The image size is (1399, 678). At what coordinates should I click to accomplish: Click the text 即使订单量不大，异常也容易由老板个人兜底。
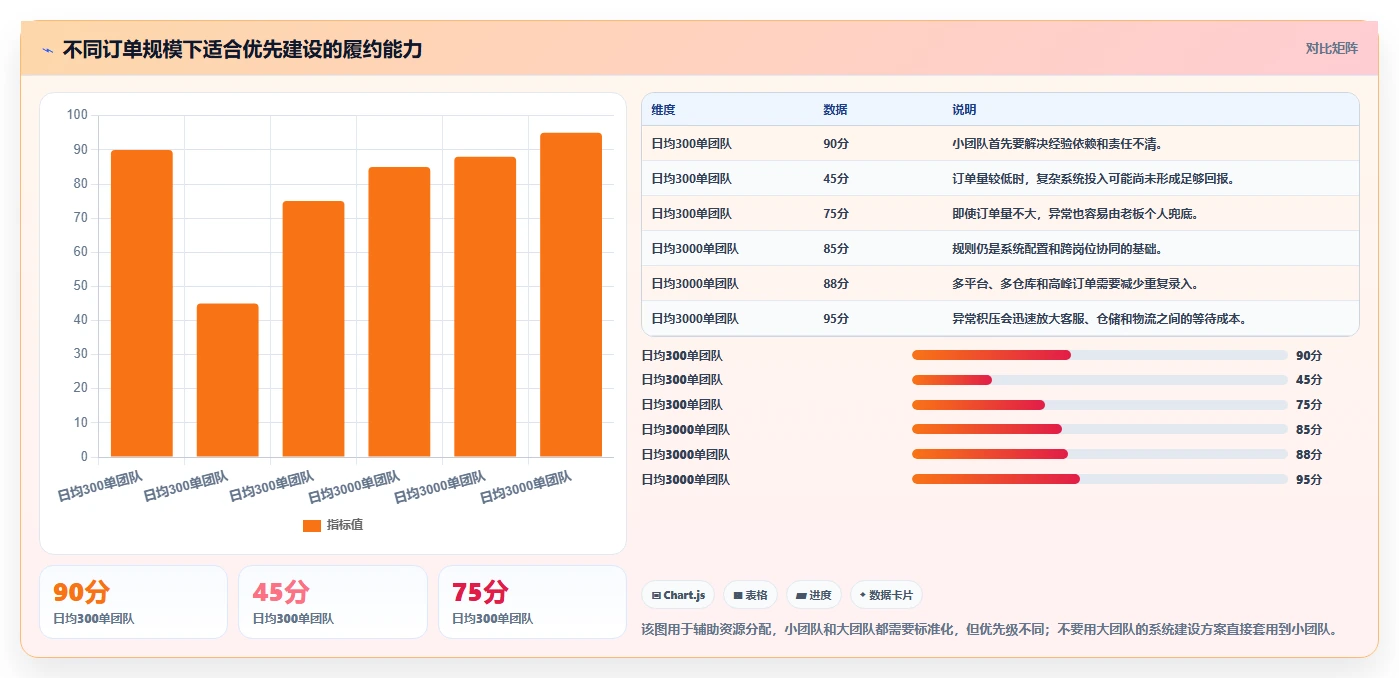(1075, 214)
